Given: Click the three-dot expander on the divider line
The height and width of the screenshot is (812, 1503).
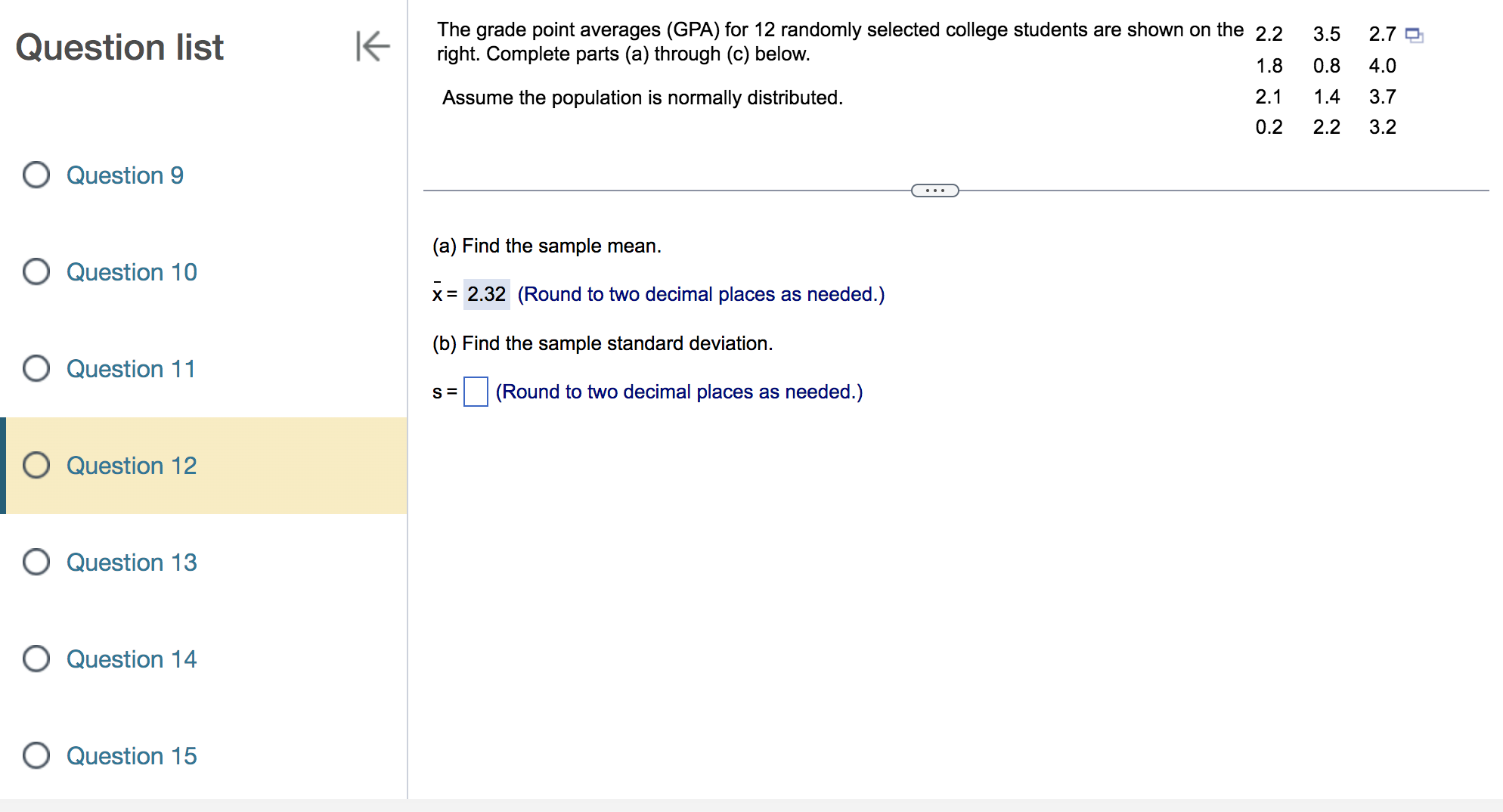Looking at the screenshot, I should [934, 190].
